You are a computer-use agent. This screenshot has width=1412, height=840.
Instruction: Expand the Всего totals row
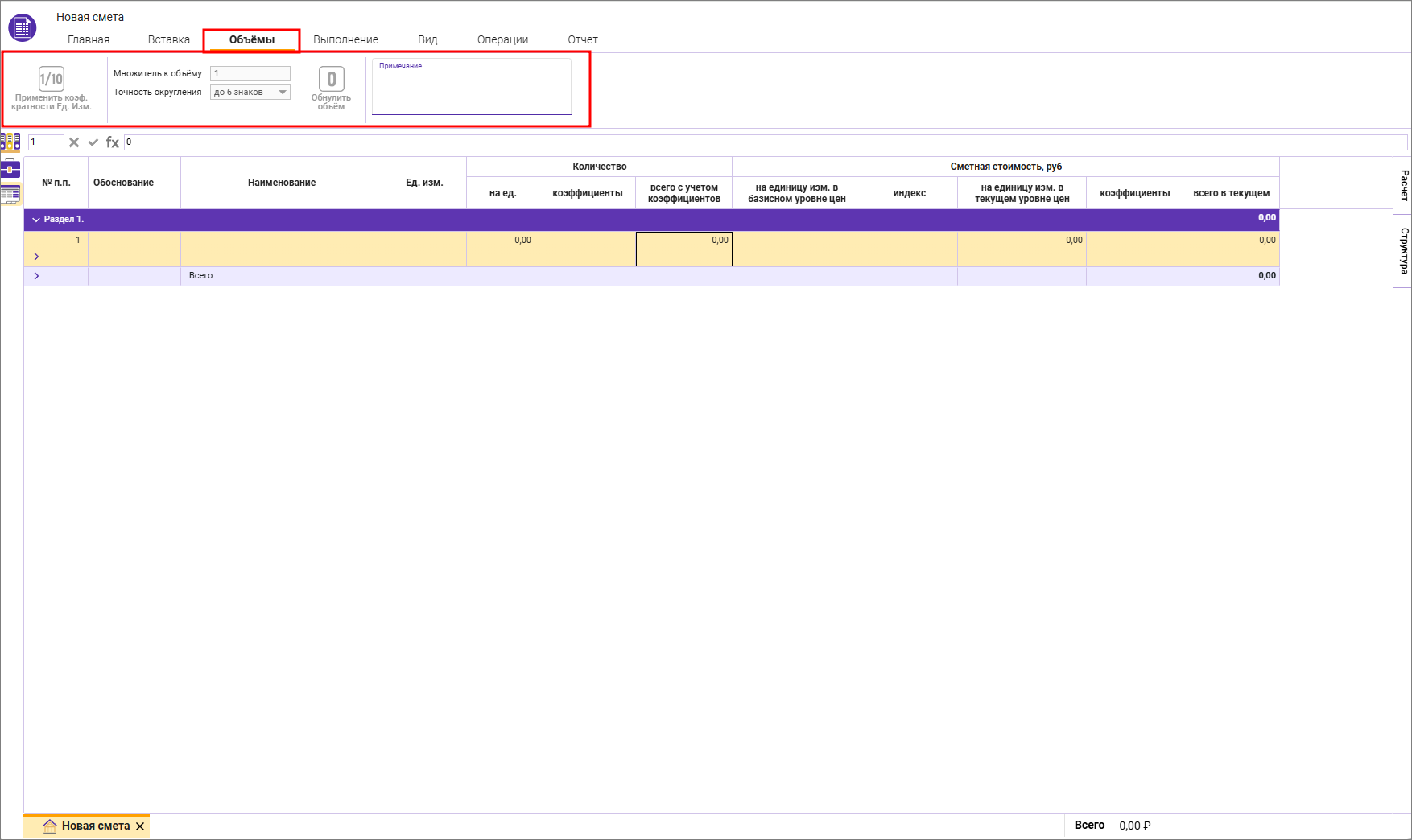pyautogui.click(x=36, y=276)
